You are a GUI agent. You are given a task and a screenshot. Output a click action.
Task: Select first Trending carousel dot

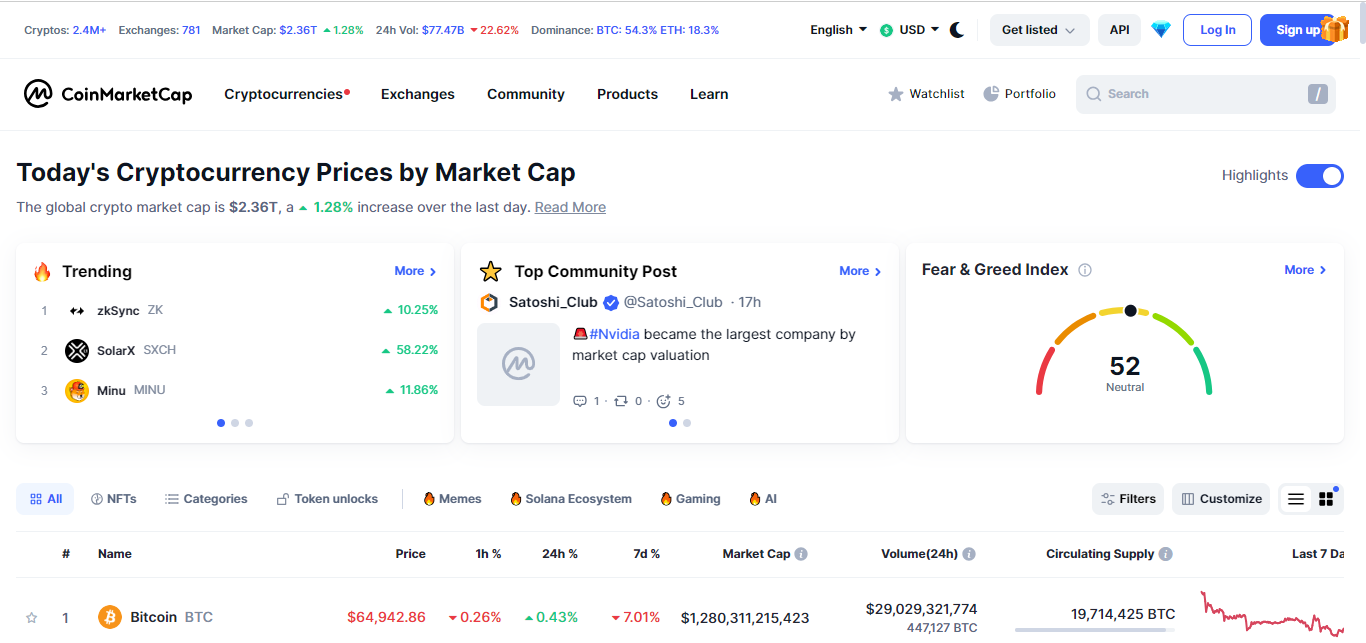tap(221, 423)
